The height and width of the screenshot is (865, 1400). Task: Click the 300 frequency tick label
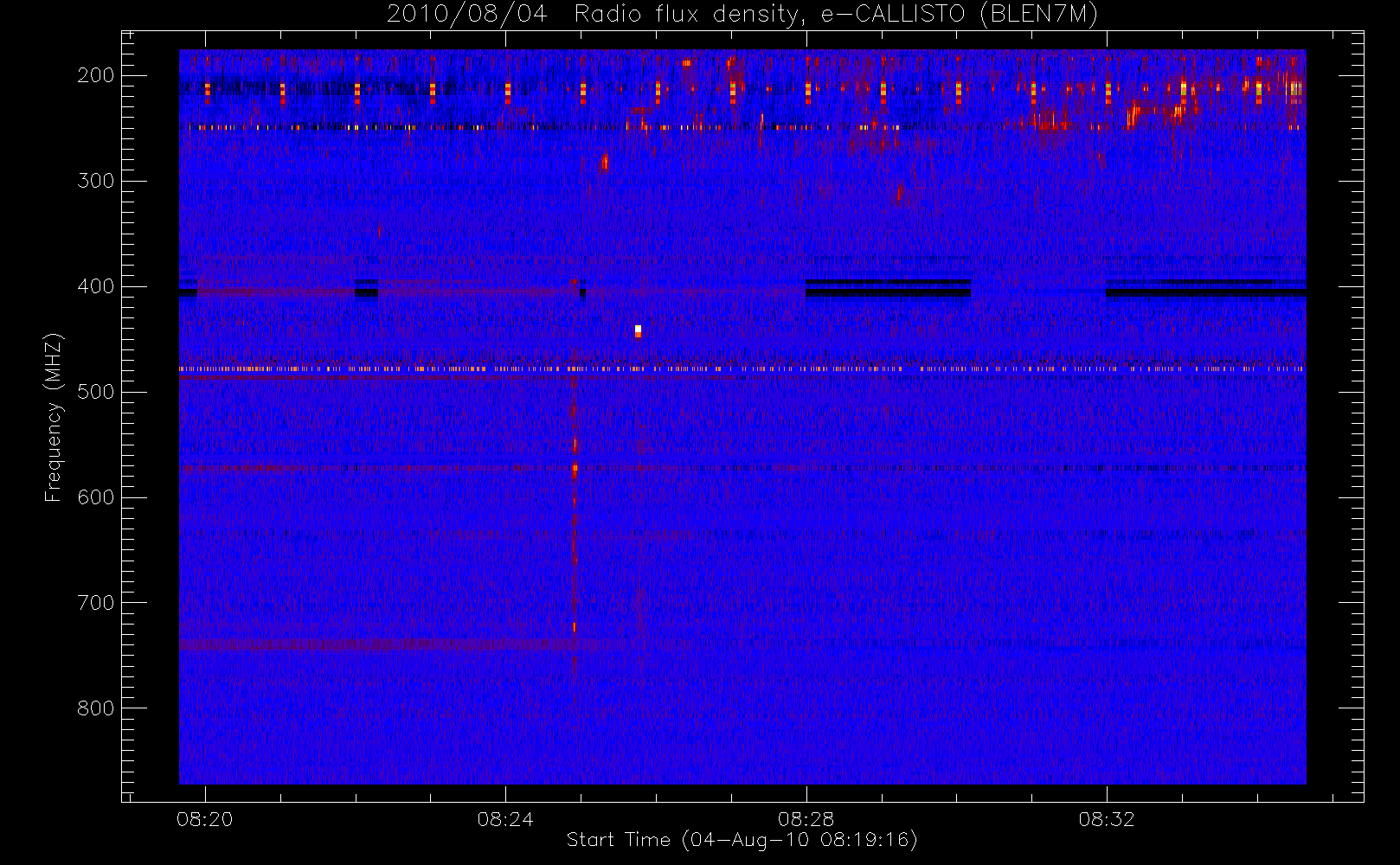[x=96, y=181]
